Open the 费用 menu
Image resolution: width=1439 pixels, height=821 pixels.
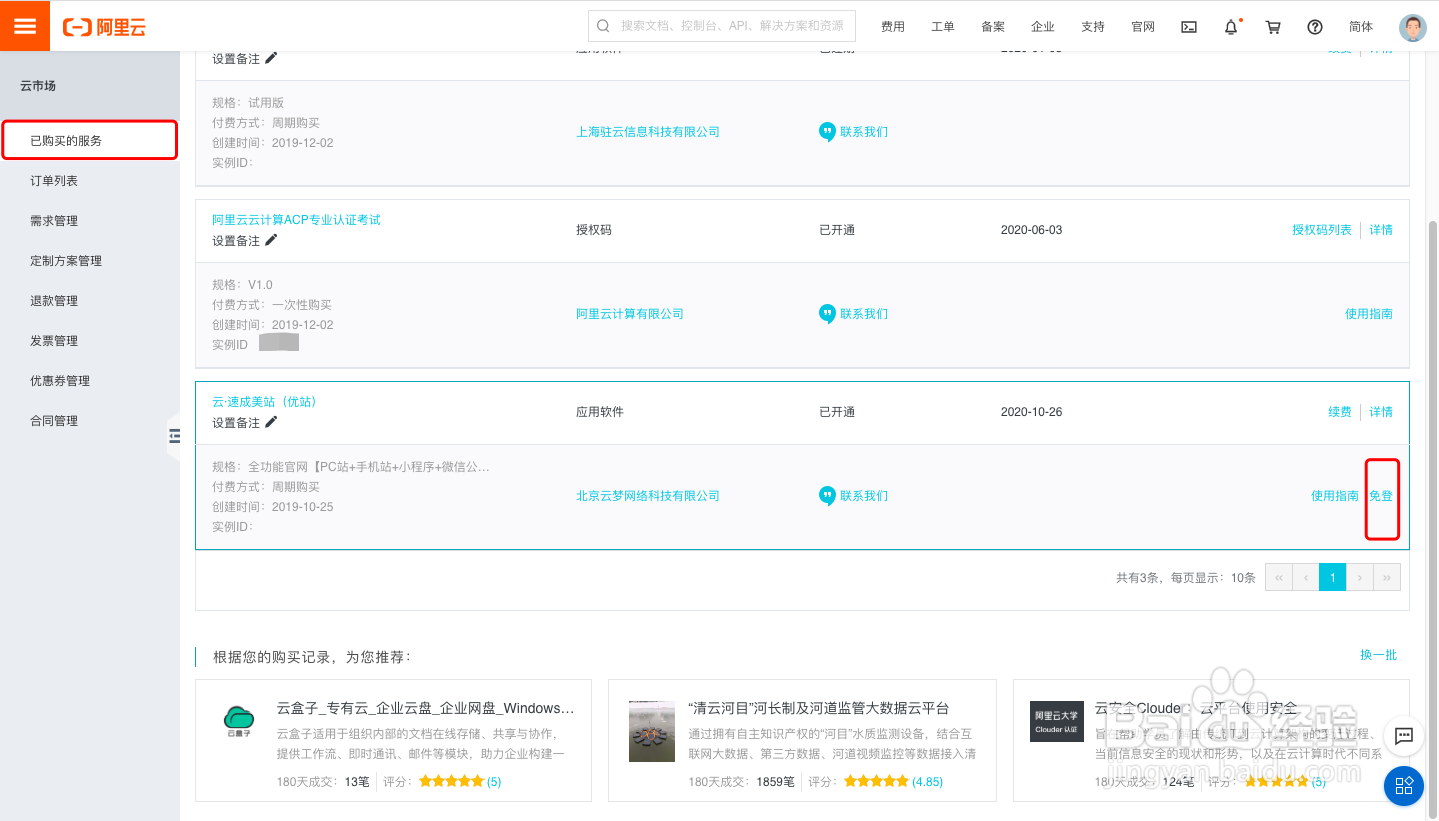(893, 27)
